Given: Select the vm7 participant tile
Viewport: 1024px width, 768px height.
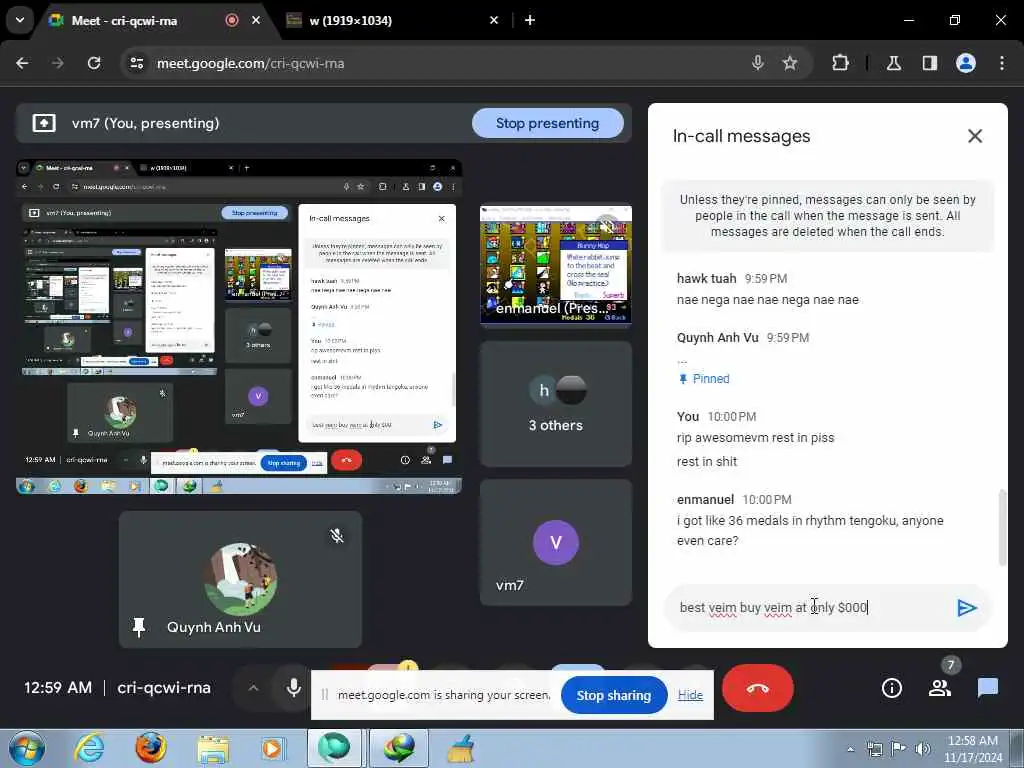Looking at the screenshot, I should coord(556,543).
